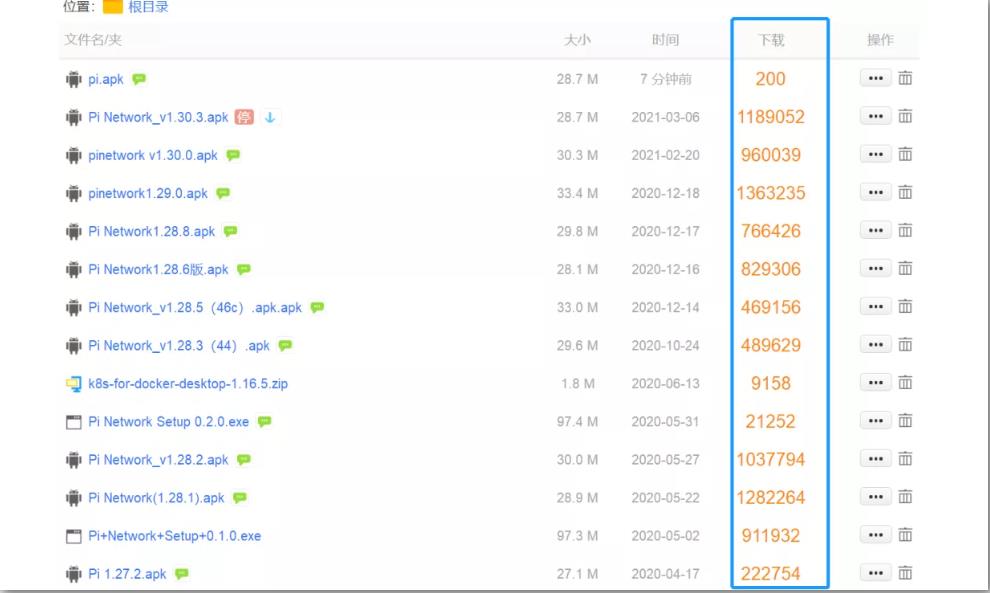The height and width of the screenshot is (593, 990).
Task: Expand the ellipsis menu for pinetwork v1.30.0.apk
Action: point(876,154)
